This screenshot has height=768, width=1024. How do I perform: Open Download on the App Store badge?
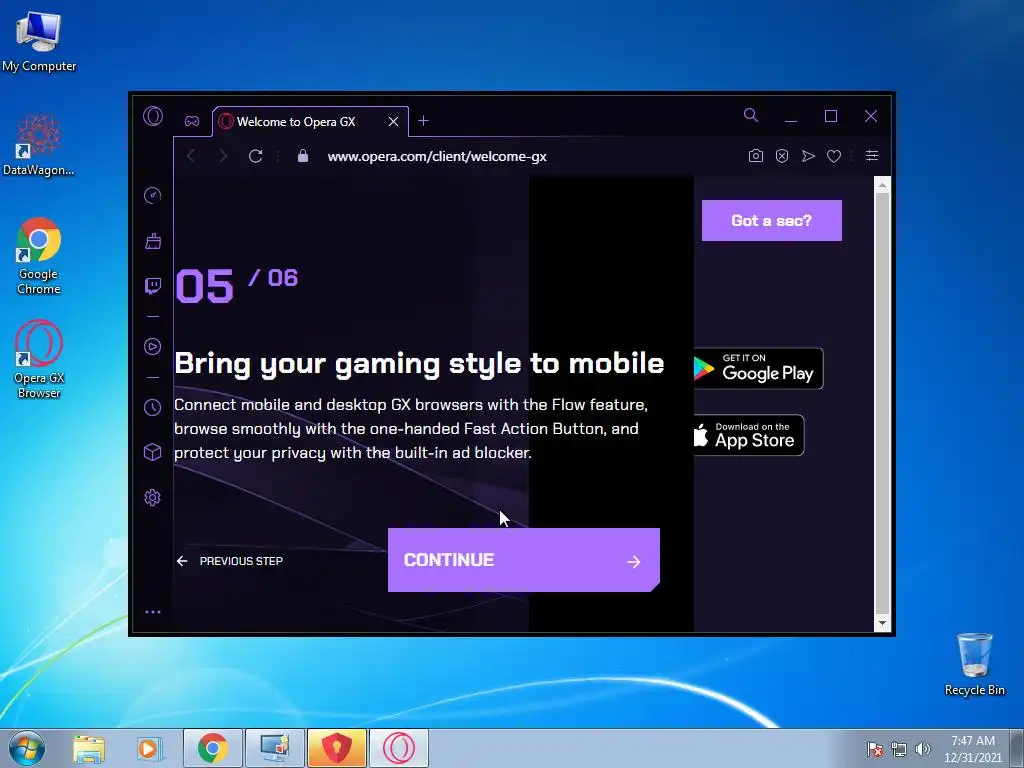click(749, 435)
